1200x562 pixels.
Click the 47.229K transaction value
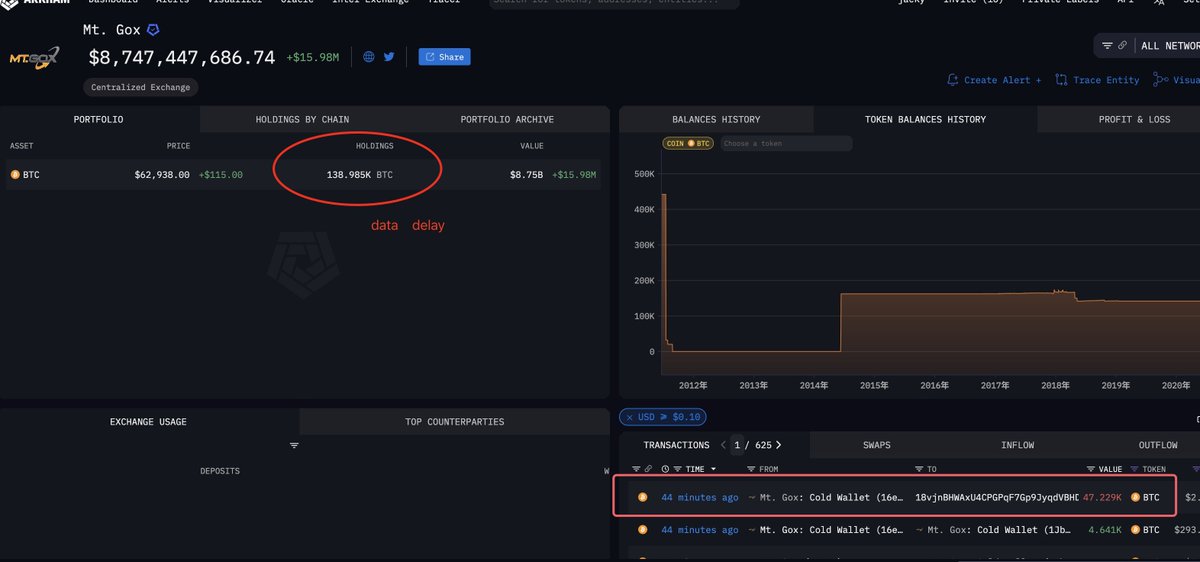pos(1103,497)
